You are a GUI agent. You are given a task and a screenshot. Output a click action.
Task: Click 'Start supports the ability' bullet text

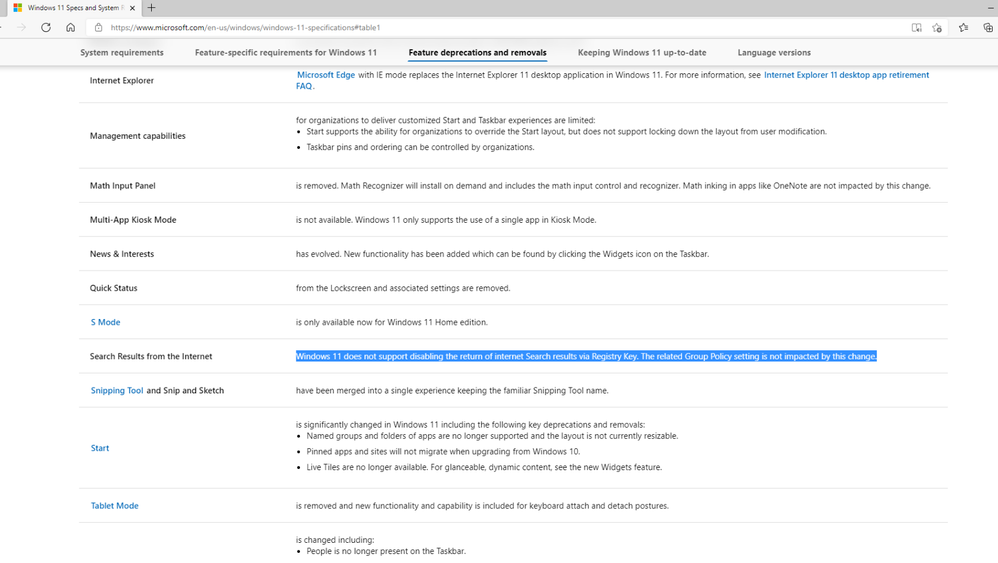pyautogui.click(x=566, y=132)
